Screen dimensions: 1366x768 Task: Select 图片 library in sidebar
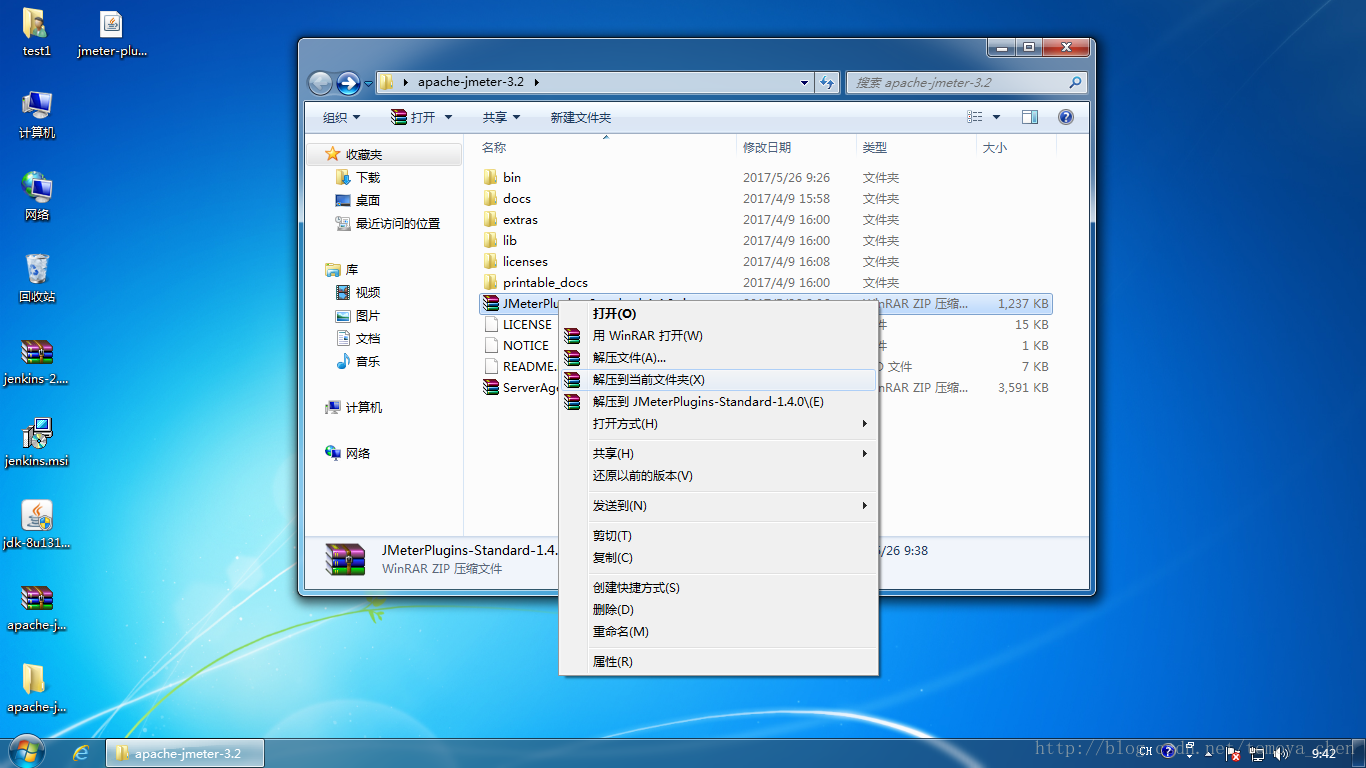pos(358,315)
